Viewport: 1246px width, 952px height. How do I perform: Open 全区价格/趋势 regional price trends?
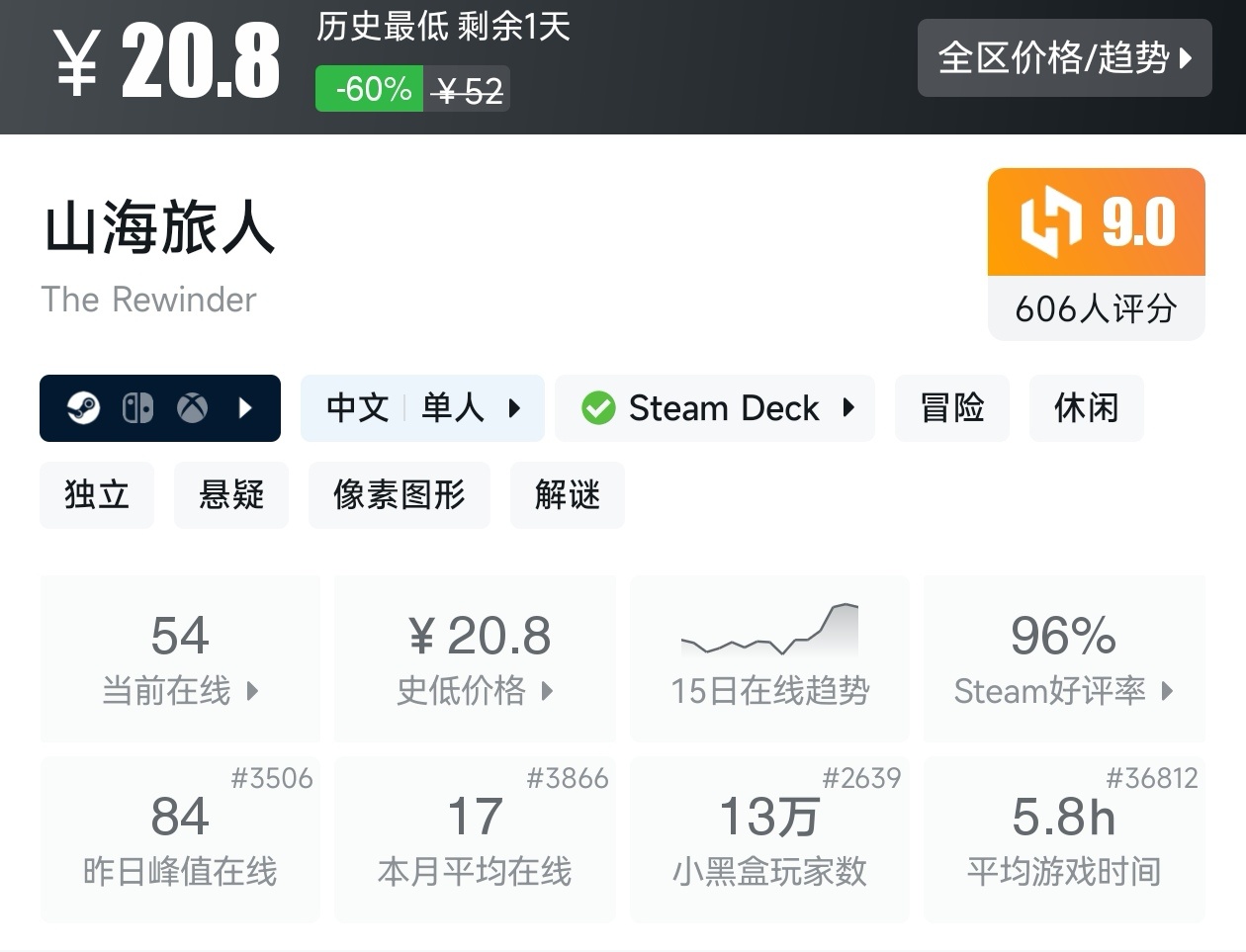(x=1064, y=58)
